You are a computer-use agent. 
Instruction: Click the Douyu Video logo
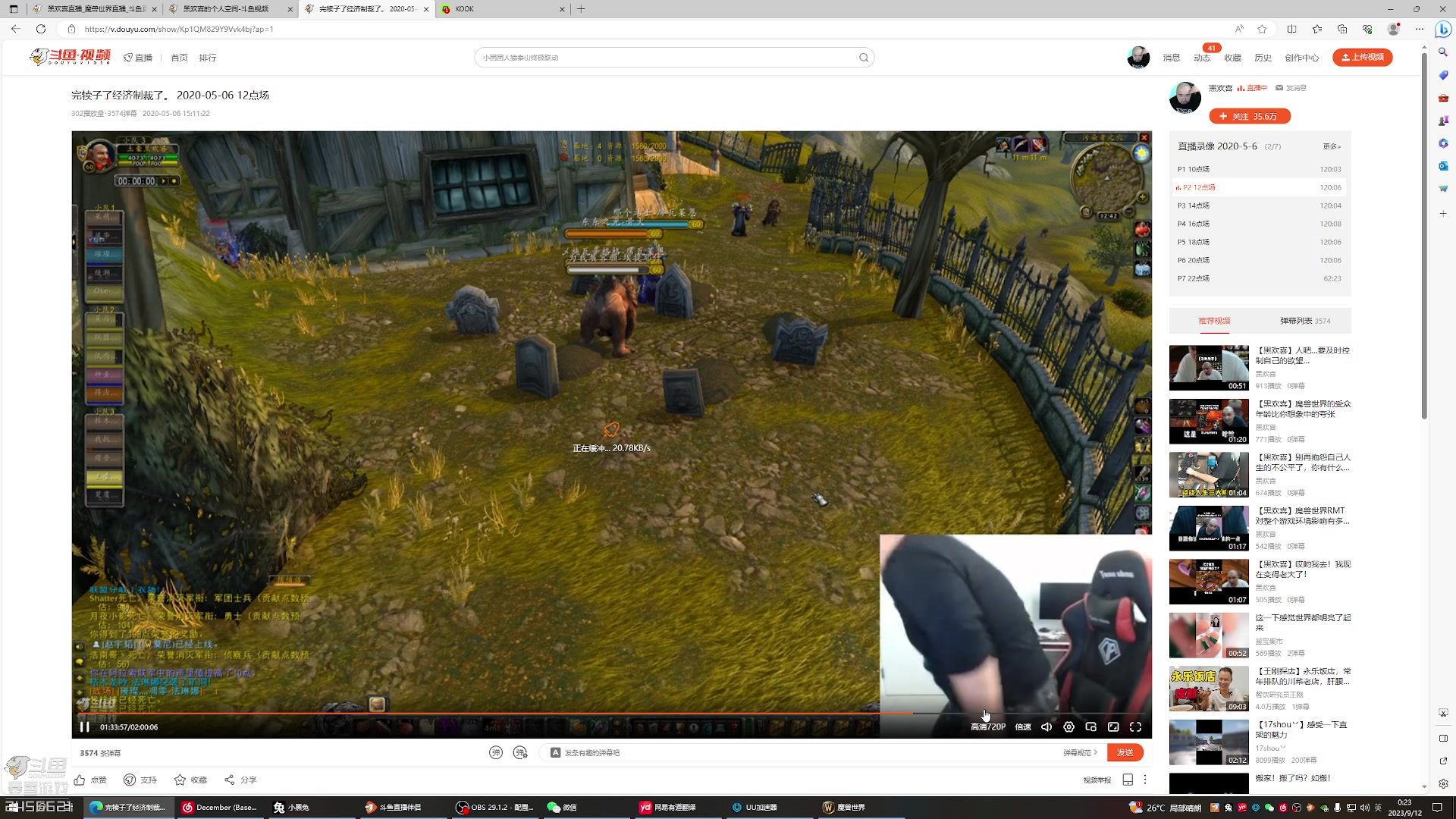coord(71,57)
